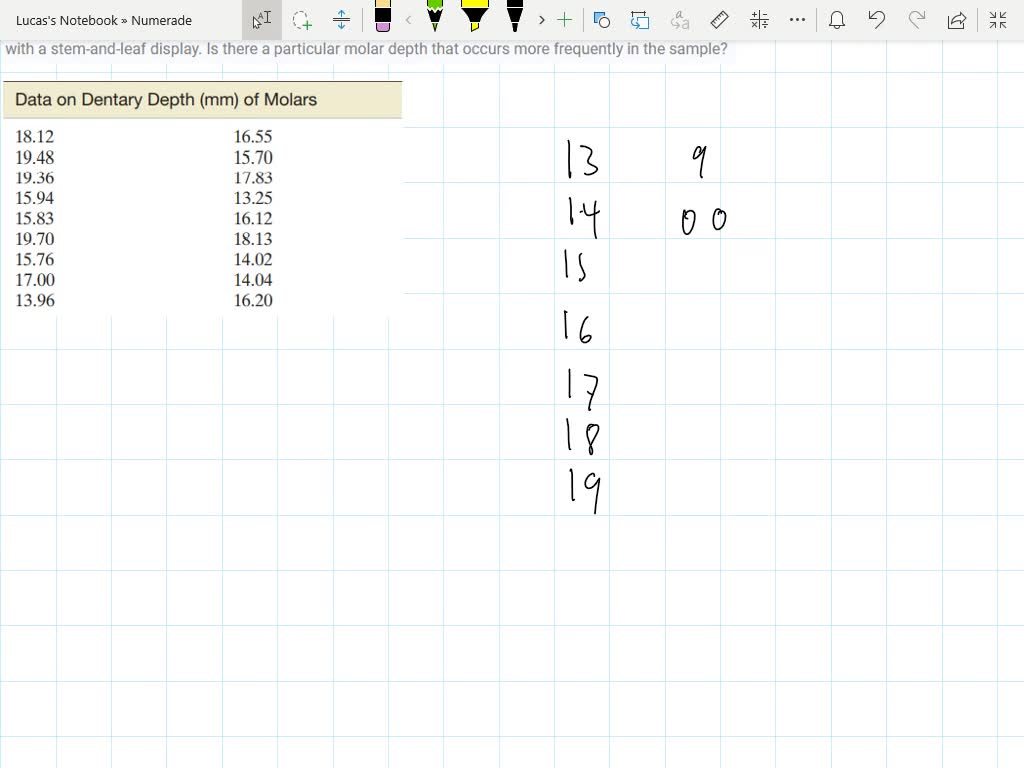The image size is (1024, 768).
Task: Activate the Insert Space tool
Action: tap(343, 20)
